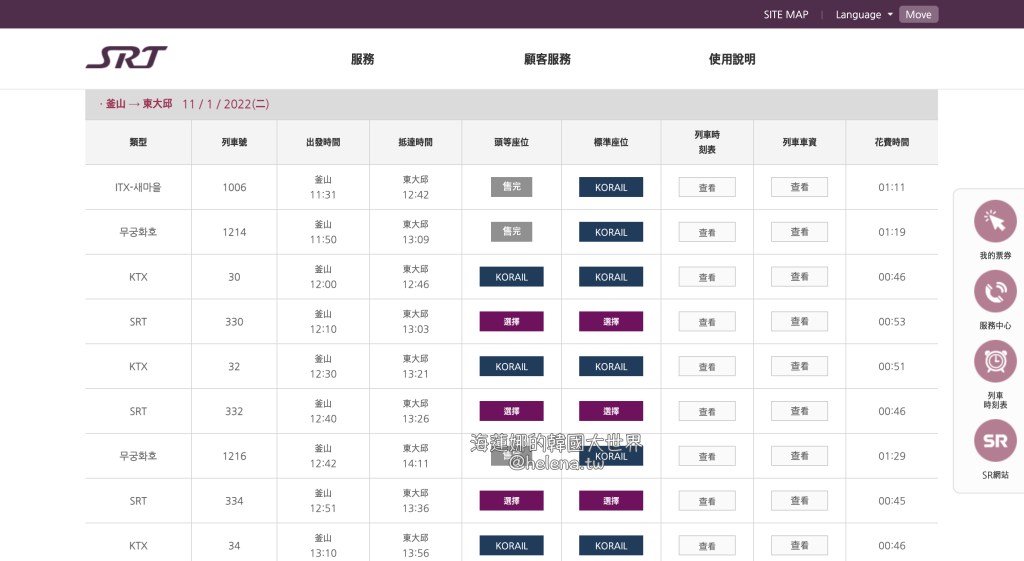The width and height of the screenshot is (1024, 561).
Task: View fare for SRT 330
Action: (x=799, y=322)
